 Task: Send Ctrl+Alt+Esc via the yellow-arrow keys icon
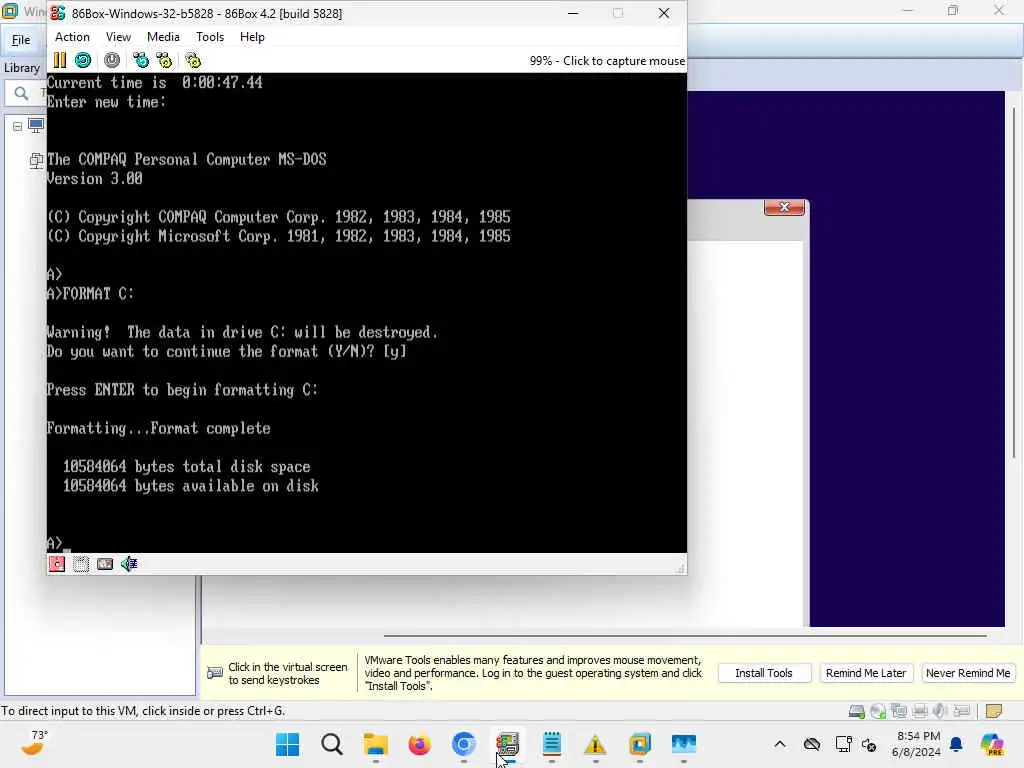coord(164,61)
